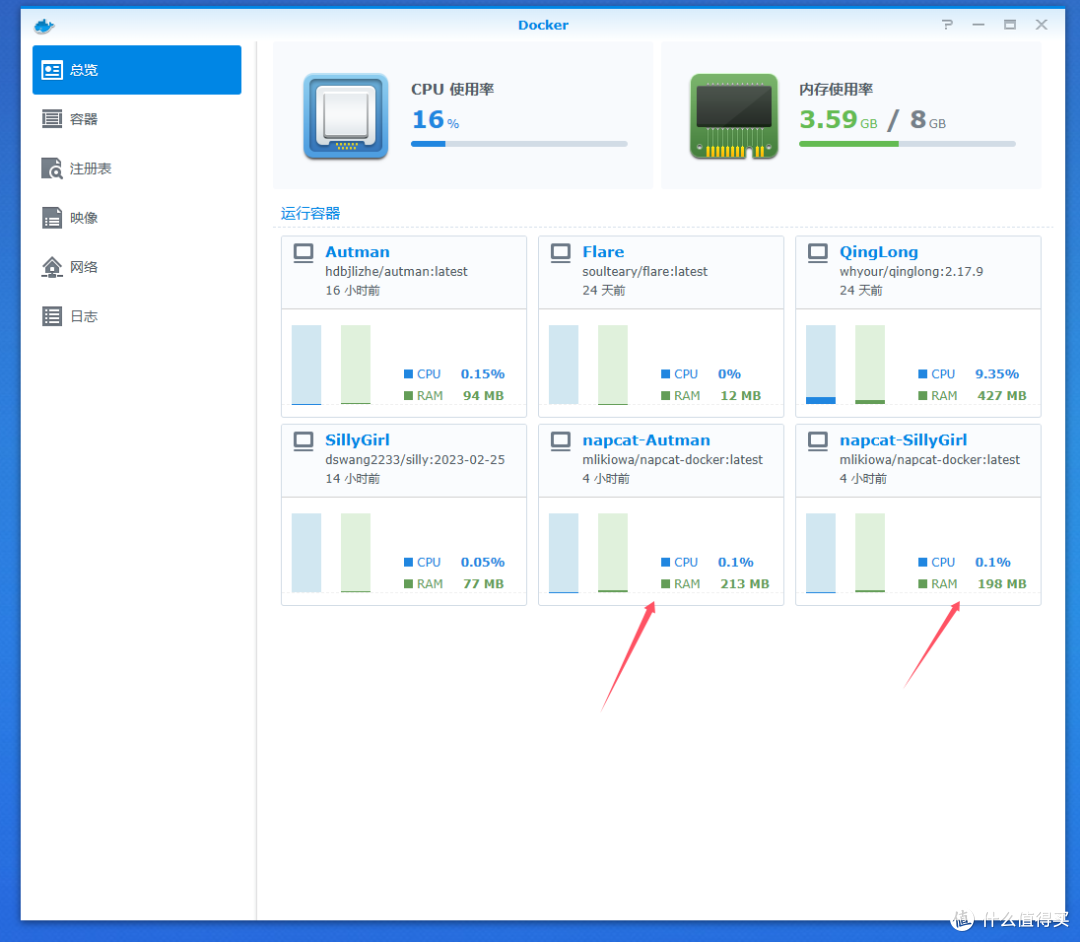
Task: Click the 3.59 GB memory value
Action: click(x=838, y=120)
